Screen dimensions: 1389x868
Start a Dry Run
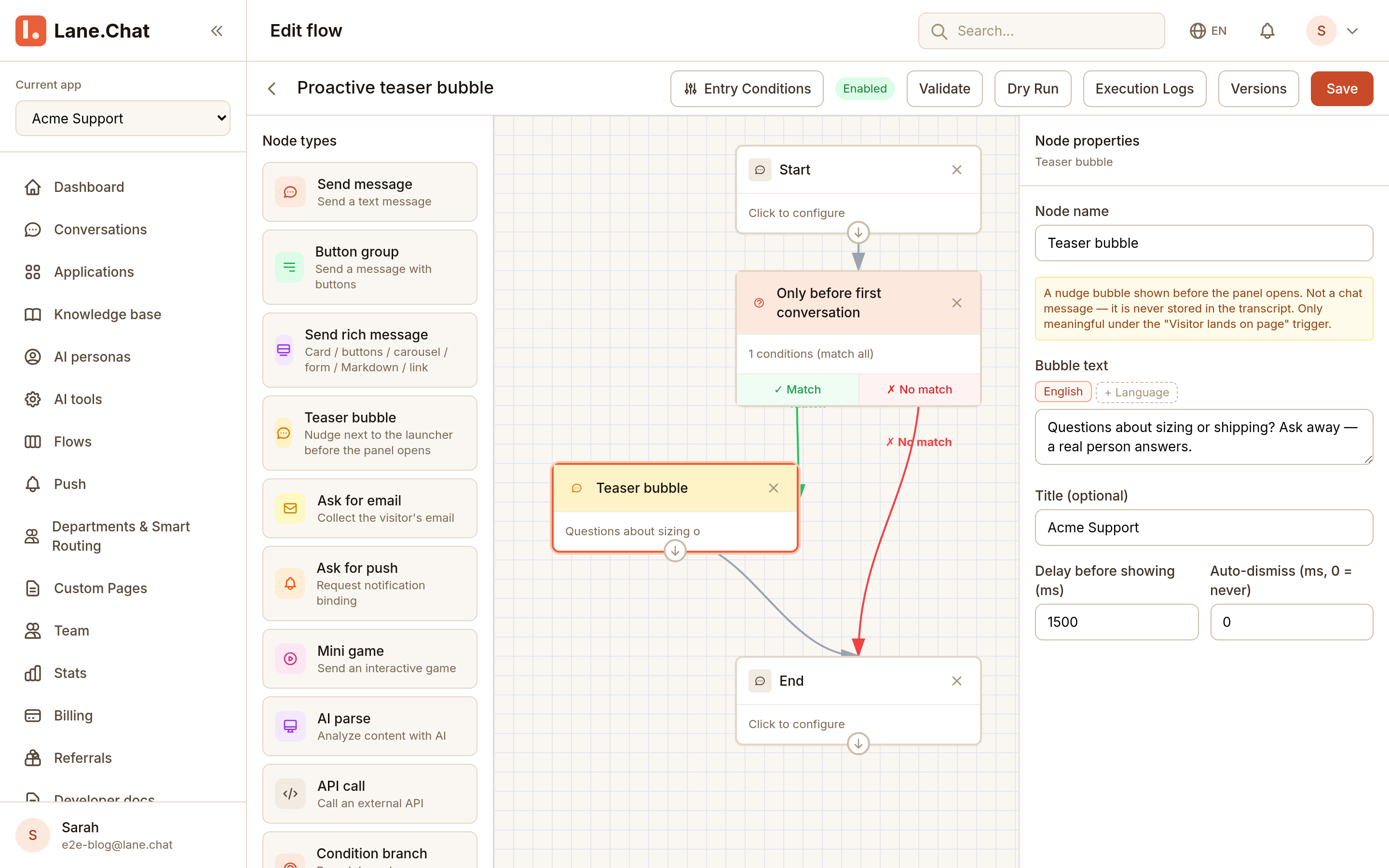(1033, 88)
